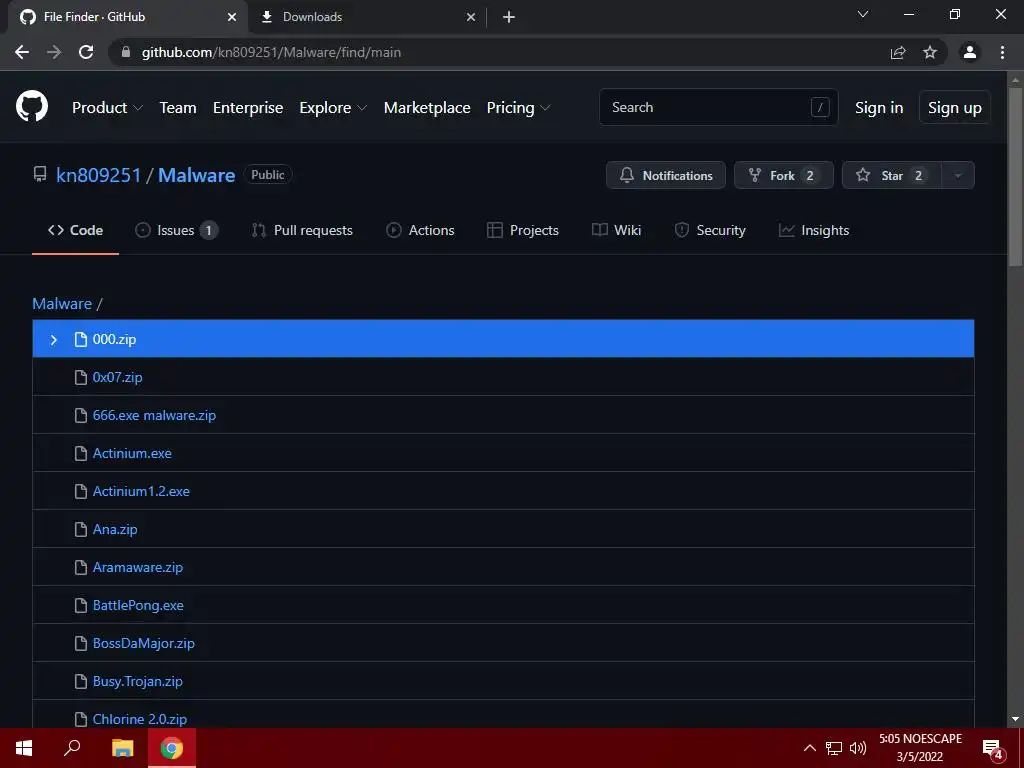Click the browser address bar URL
This screenshot has width=1024, height=768.
(x=271, y=52)
